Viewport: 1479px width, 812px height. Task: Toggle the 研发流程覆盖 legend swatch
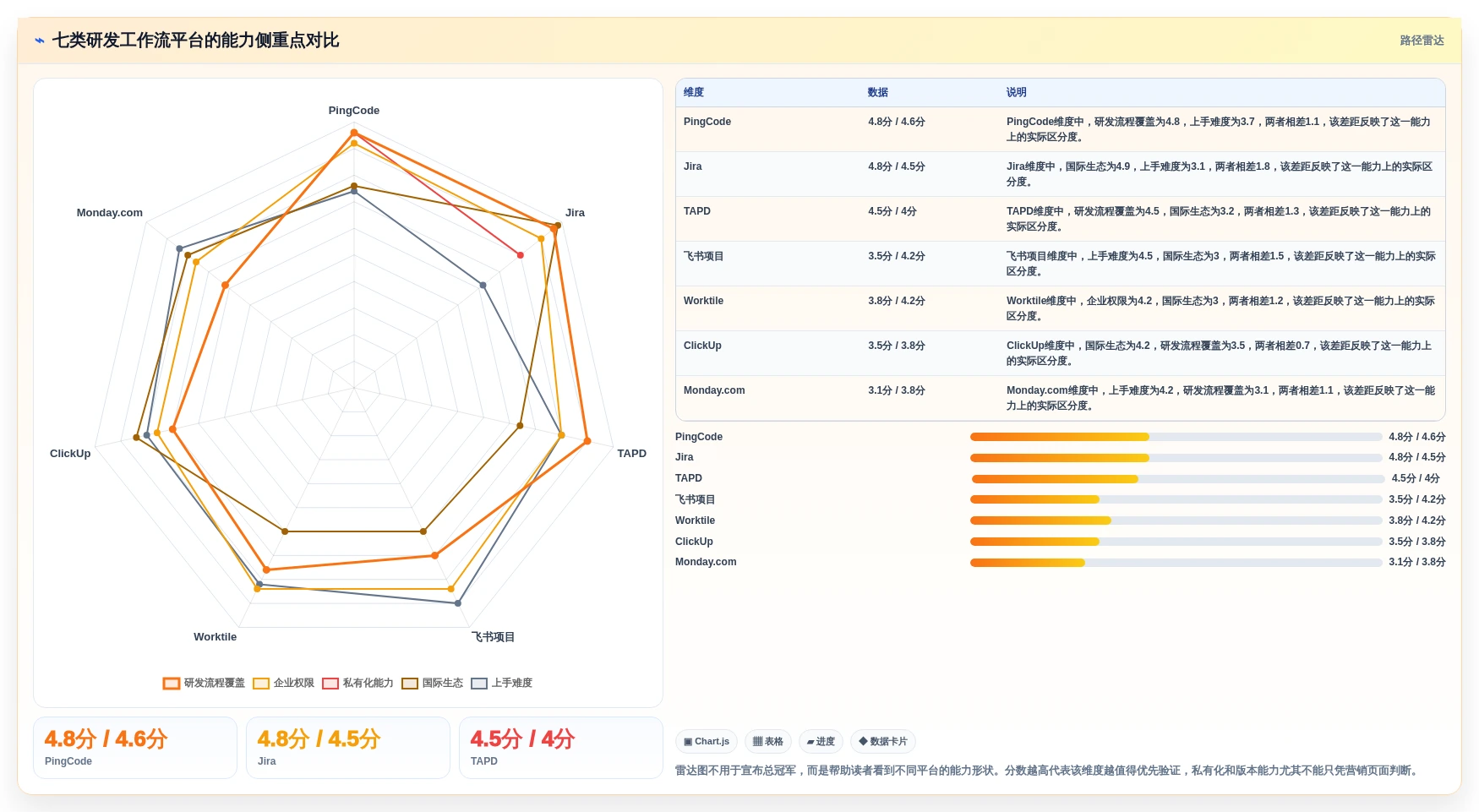172,684
